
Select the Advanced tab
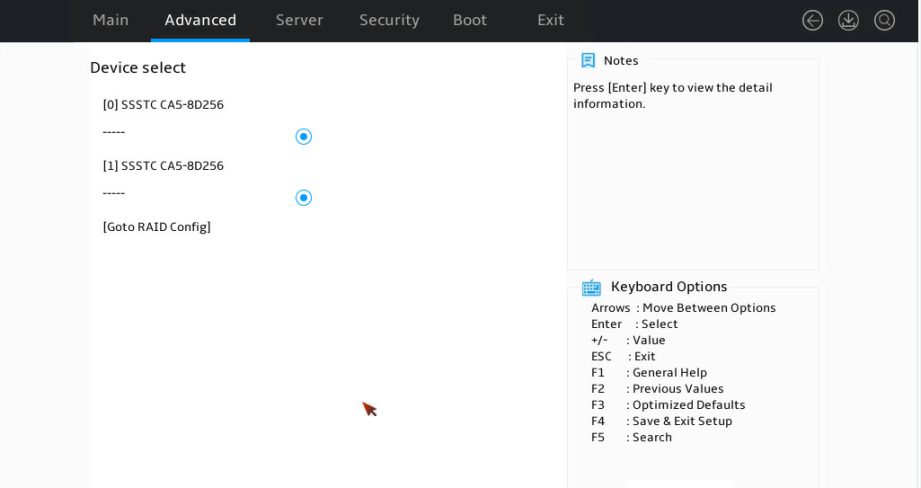coord(200,20)
